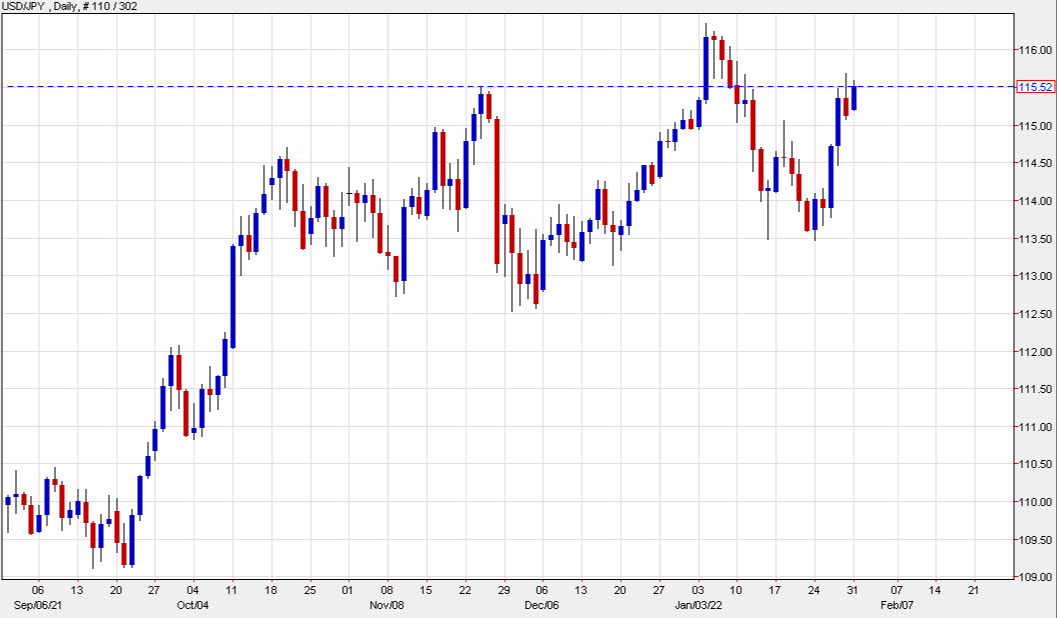Viewport: 1057px width, 618px height.
Task: Select the Feb/07 date axis label
Action: (900, 605)
